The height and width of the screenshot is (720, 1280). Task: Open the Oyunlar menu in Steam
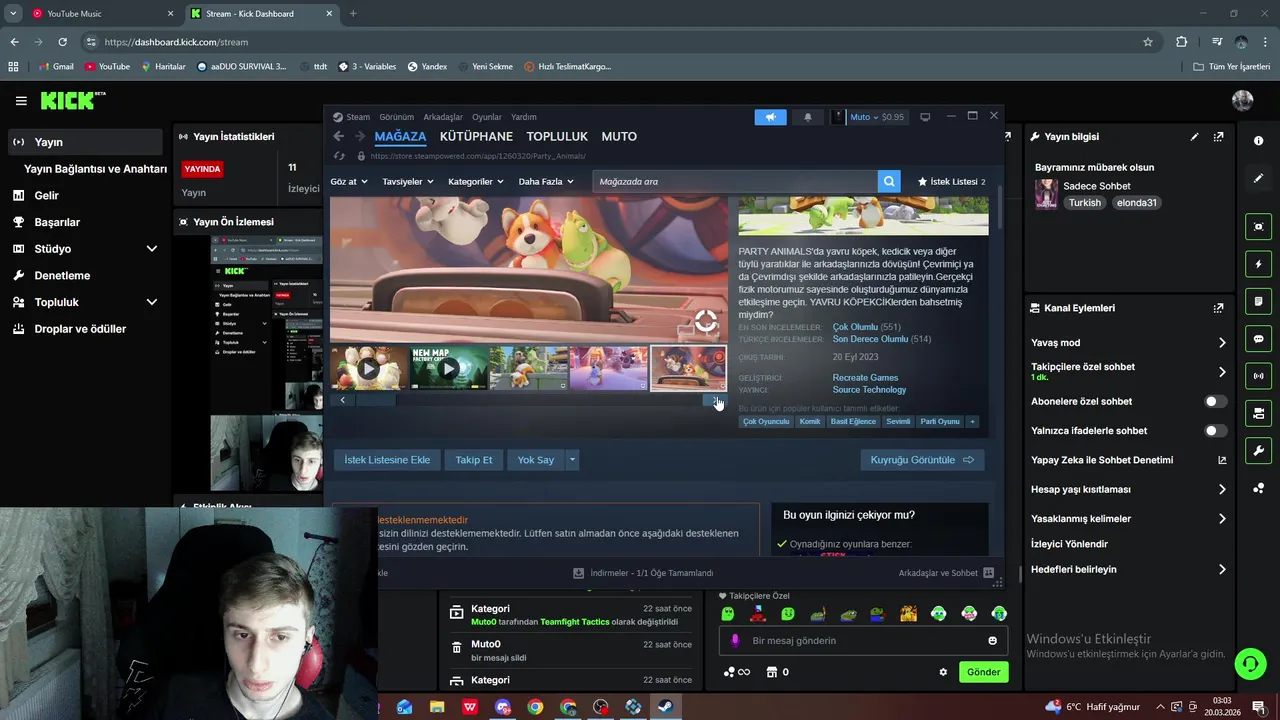pos(487,117)
